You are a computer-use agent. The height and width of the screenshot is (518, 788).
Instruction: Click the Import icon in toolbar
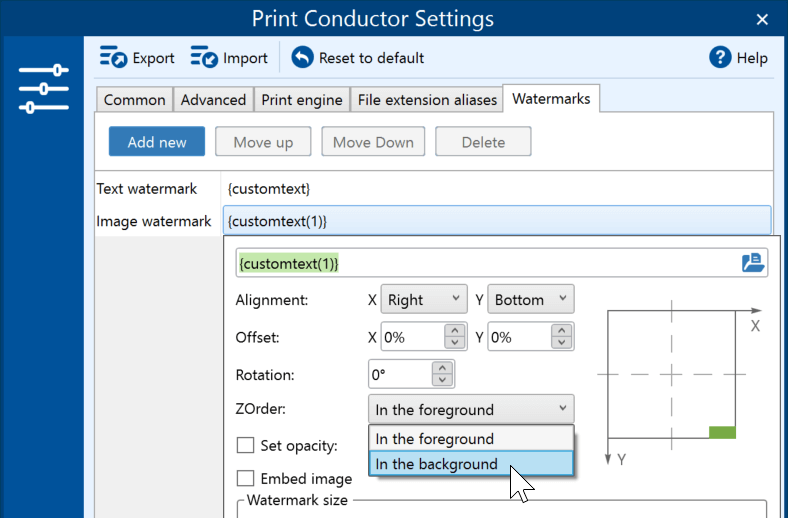pos(204,58)
